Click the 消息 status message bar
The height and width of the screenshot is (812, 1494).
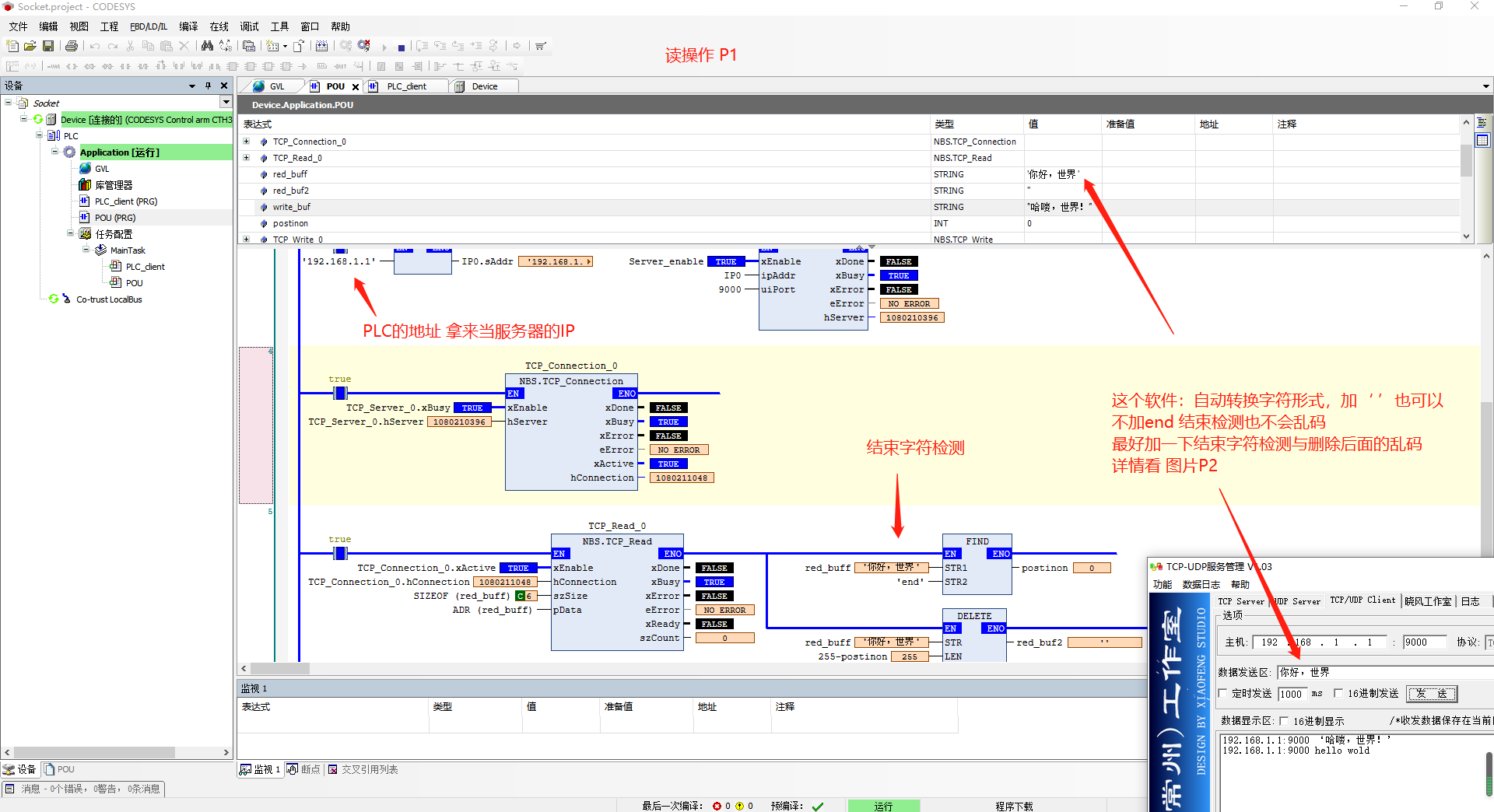(84, 789)
